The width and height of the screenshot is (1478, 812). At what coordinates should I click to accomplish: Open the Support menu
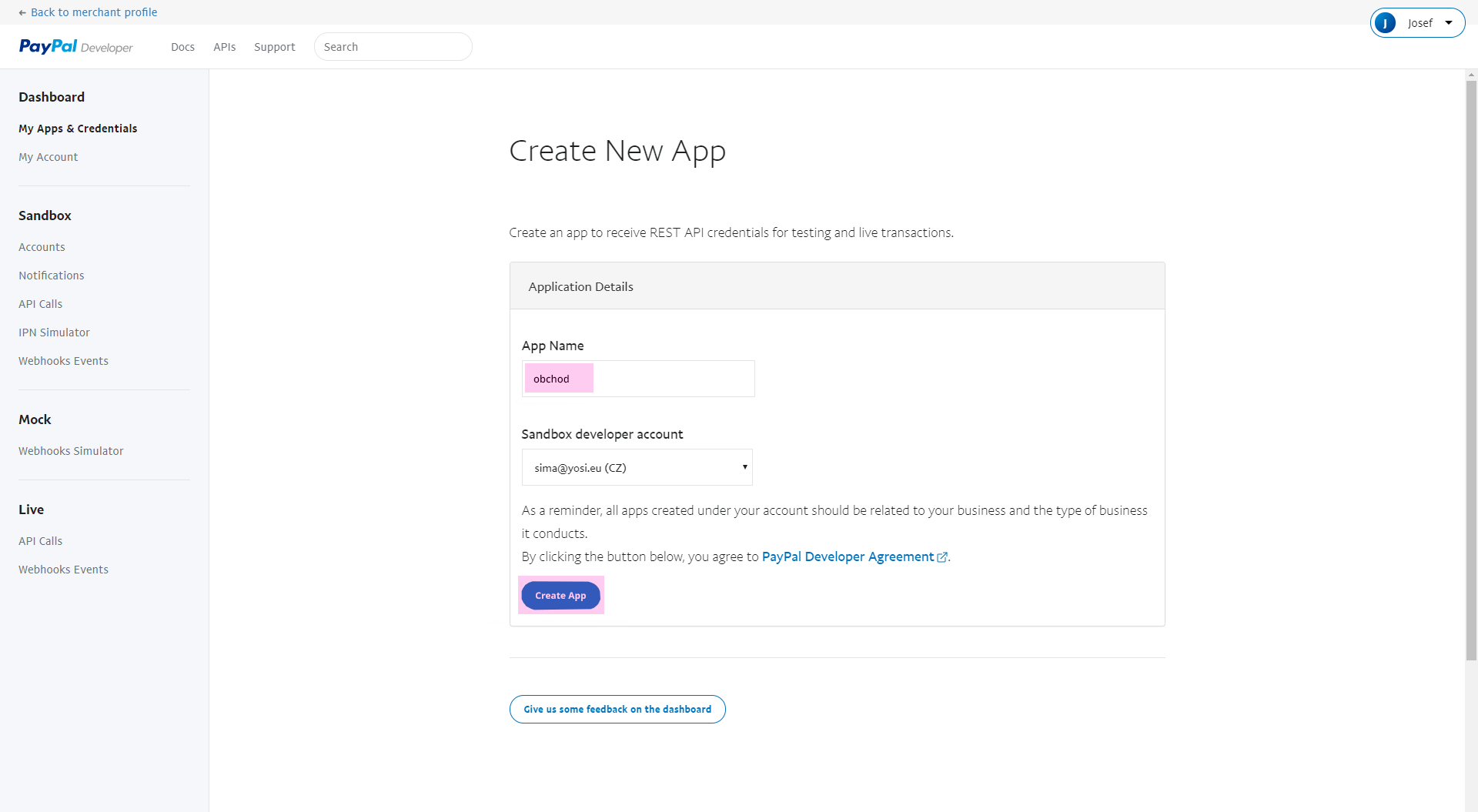(x=275, y=47)
